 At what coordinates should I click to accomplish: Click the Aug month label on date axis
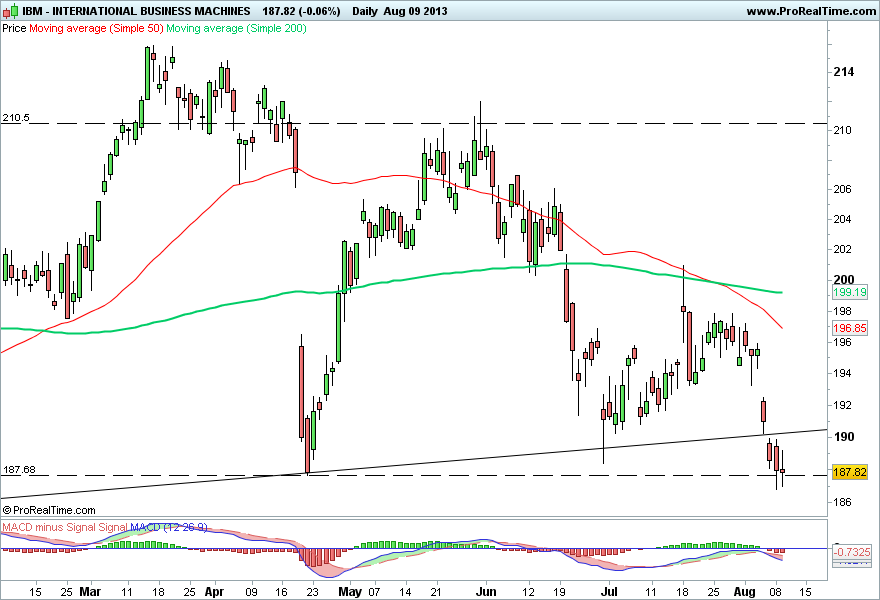point(745,592)
